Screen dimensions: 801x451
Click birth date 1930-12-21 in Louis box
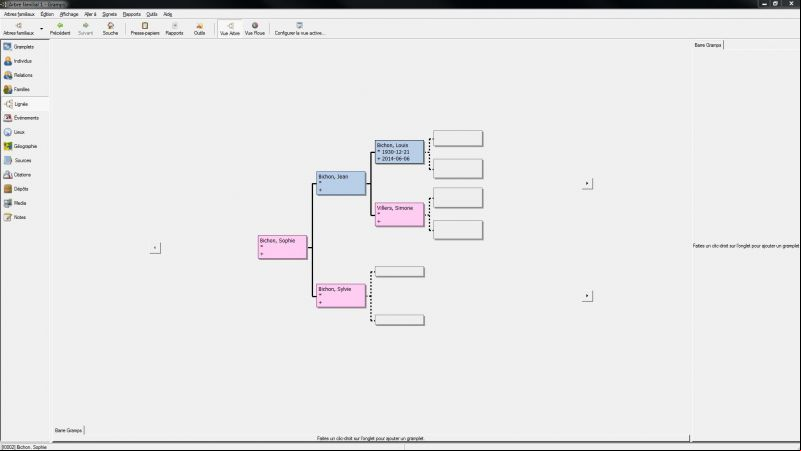pyautogui.click(x=396, y=152)
